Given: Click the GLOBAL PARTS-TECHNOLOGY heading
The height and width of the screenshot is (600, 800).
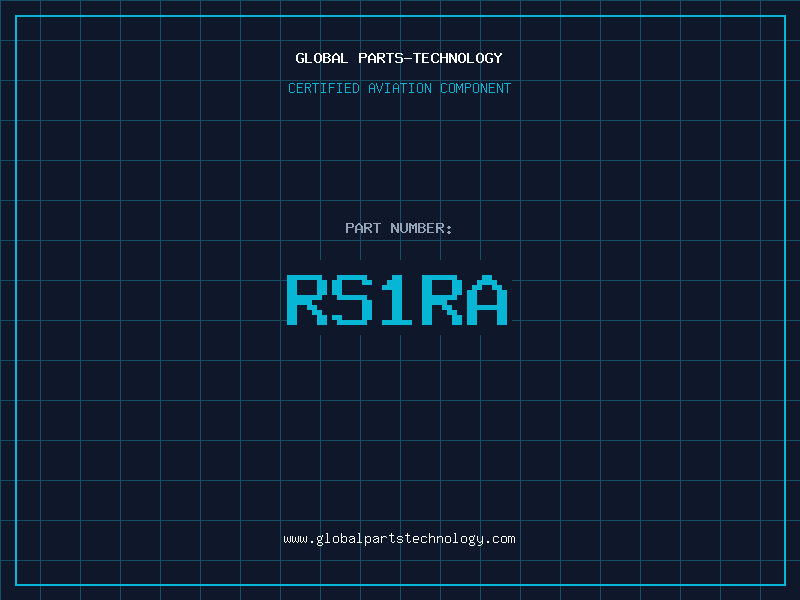Looking at the screenshot, I should (x=399, y=58).
